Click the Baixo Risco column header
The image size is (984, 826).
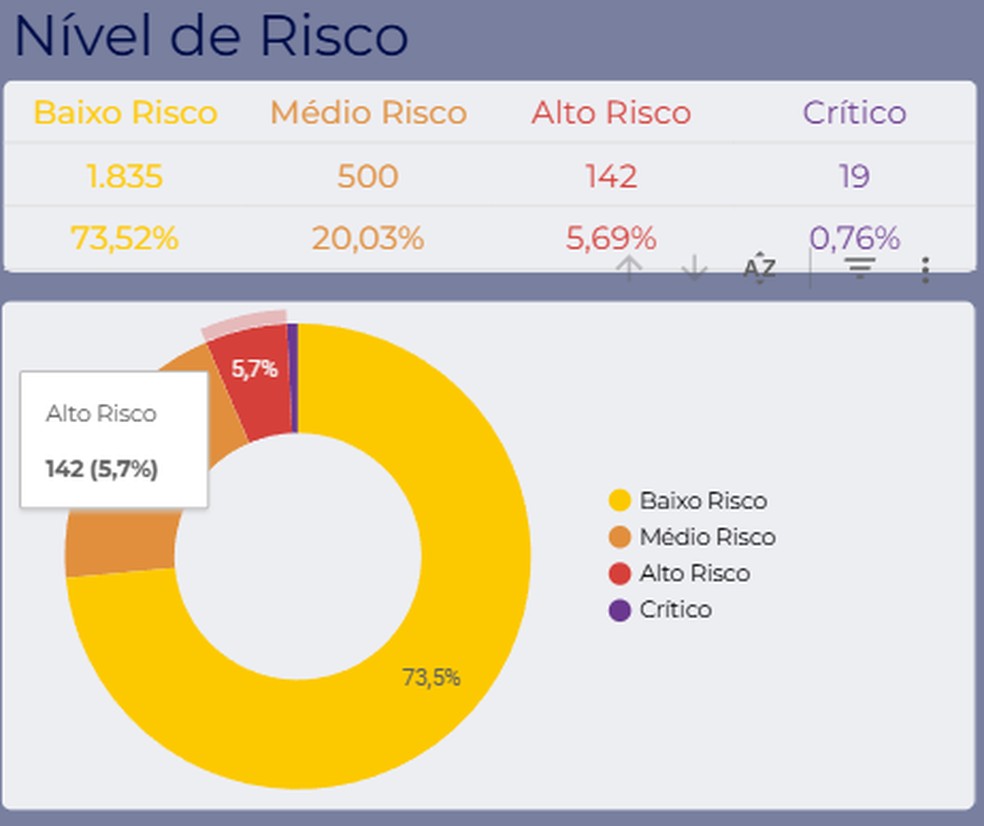pyautogui.click(x=126, y=113)
